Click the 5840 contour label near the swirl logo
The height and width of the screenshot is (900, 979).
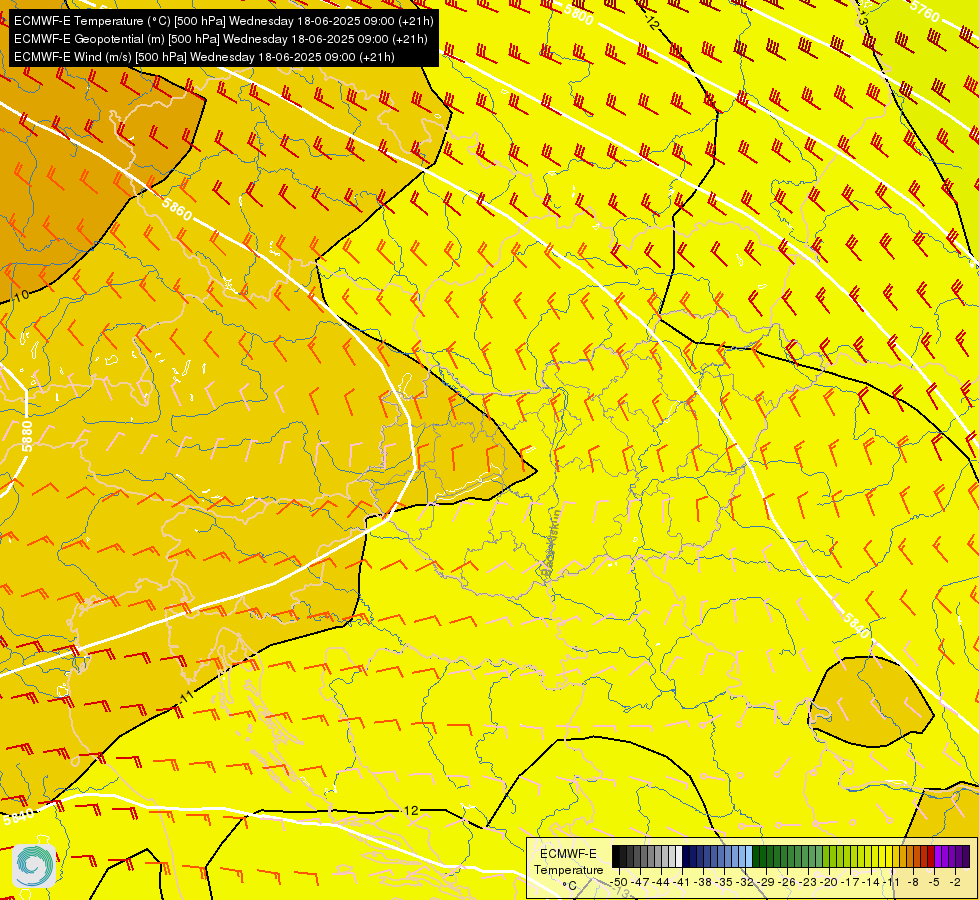[x=19, y=815]
